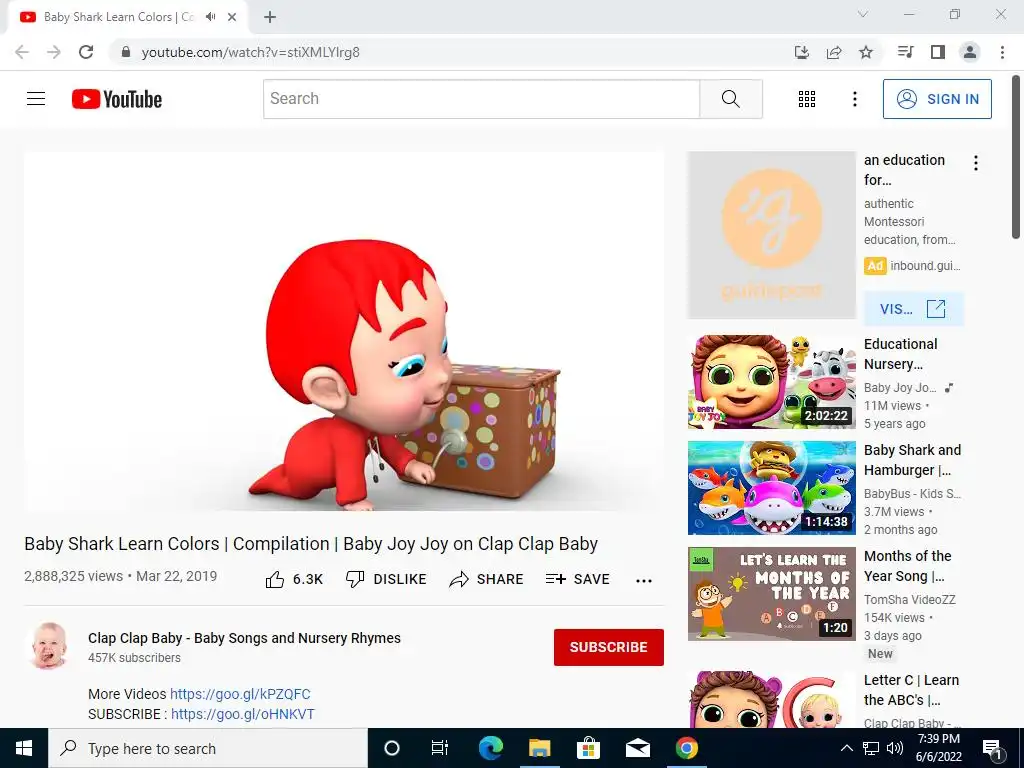Bookmark this page with star
The height and width of the screenshot is (768, 1024).
pyautogui.click(x=866, y=52)
